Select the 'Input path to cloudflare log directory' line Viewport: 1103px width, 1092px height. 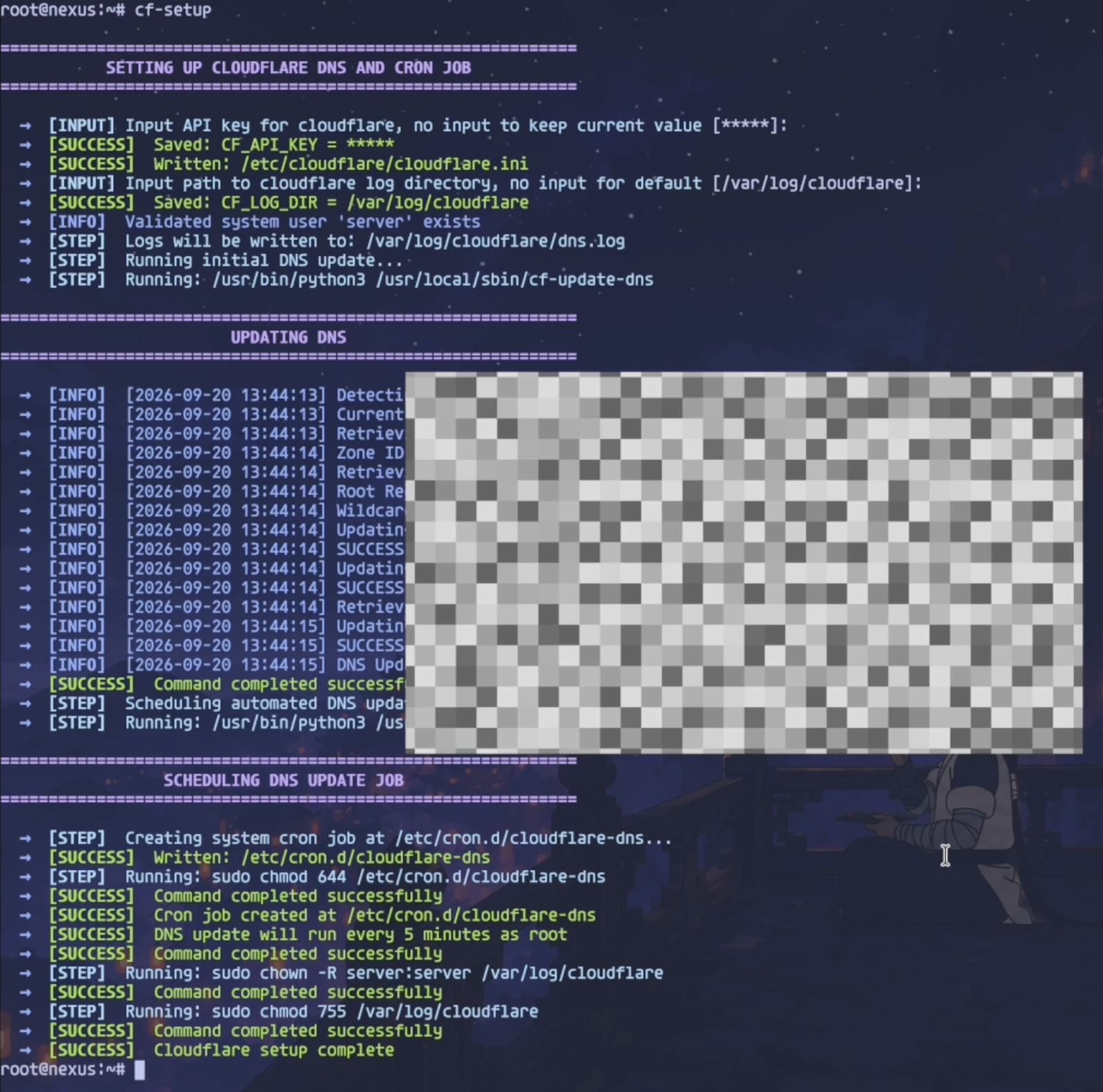[x=471, y=183]
